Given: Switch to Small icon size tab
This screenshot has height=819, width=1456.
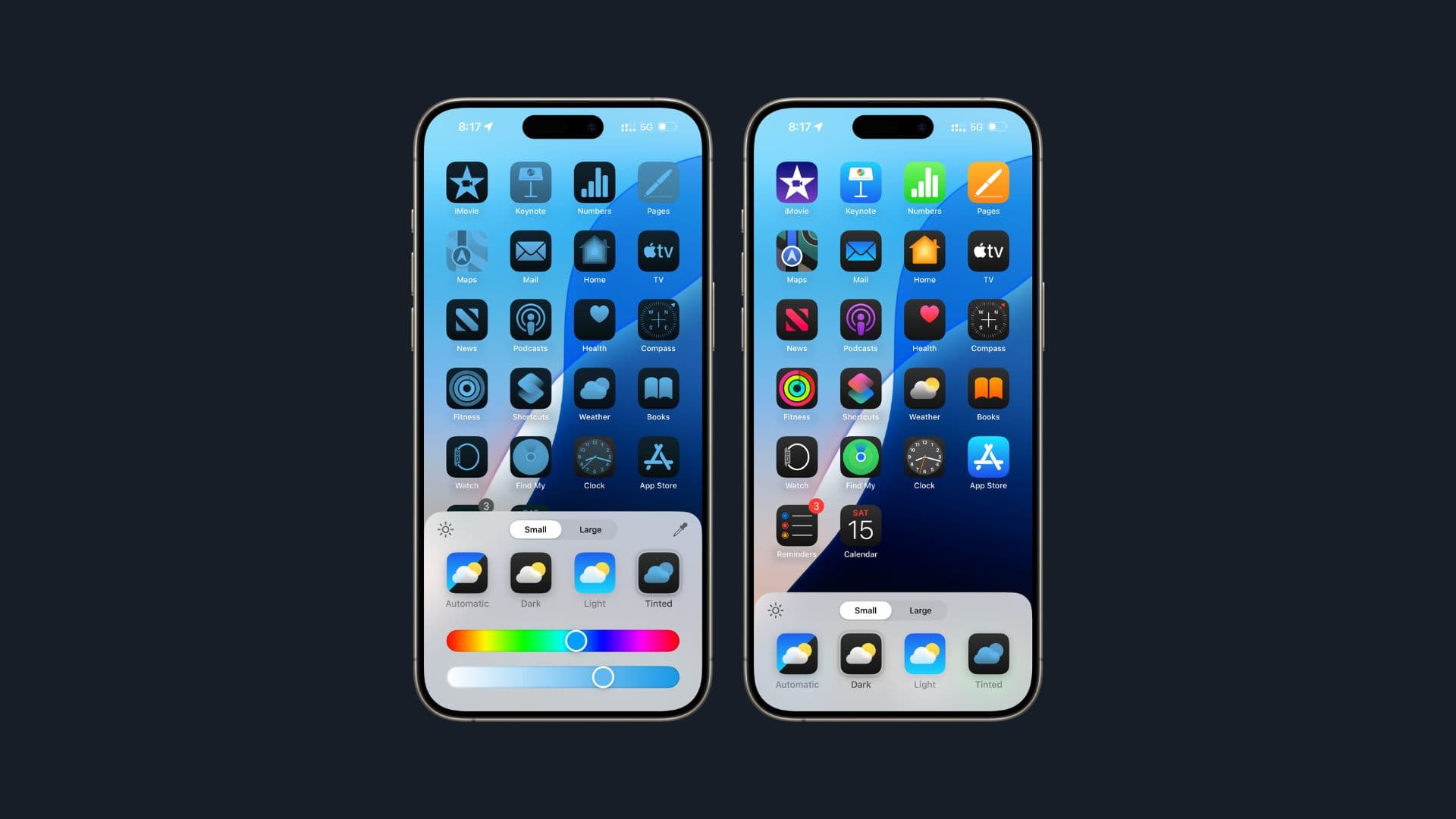Looking at the screenshot, I should tap(534, 529).
